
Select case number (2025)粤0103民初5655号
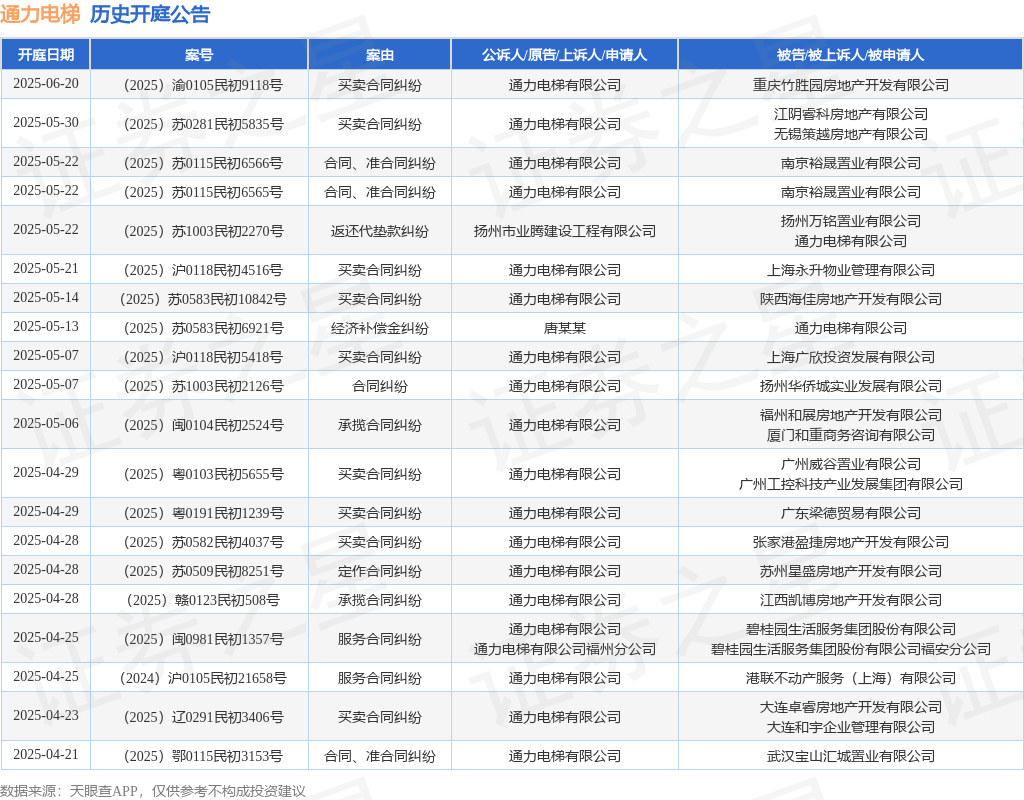pyautogui.click(x=203, y=474)
